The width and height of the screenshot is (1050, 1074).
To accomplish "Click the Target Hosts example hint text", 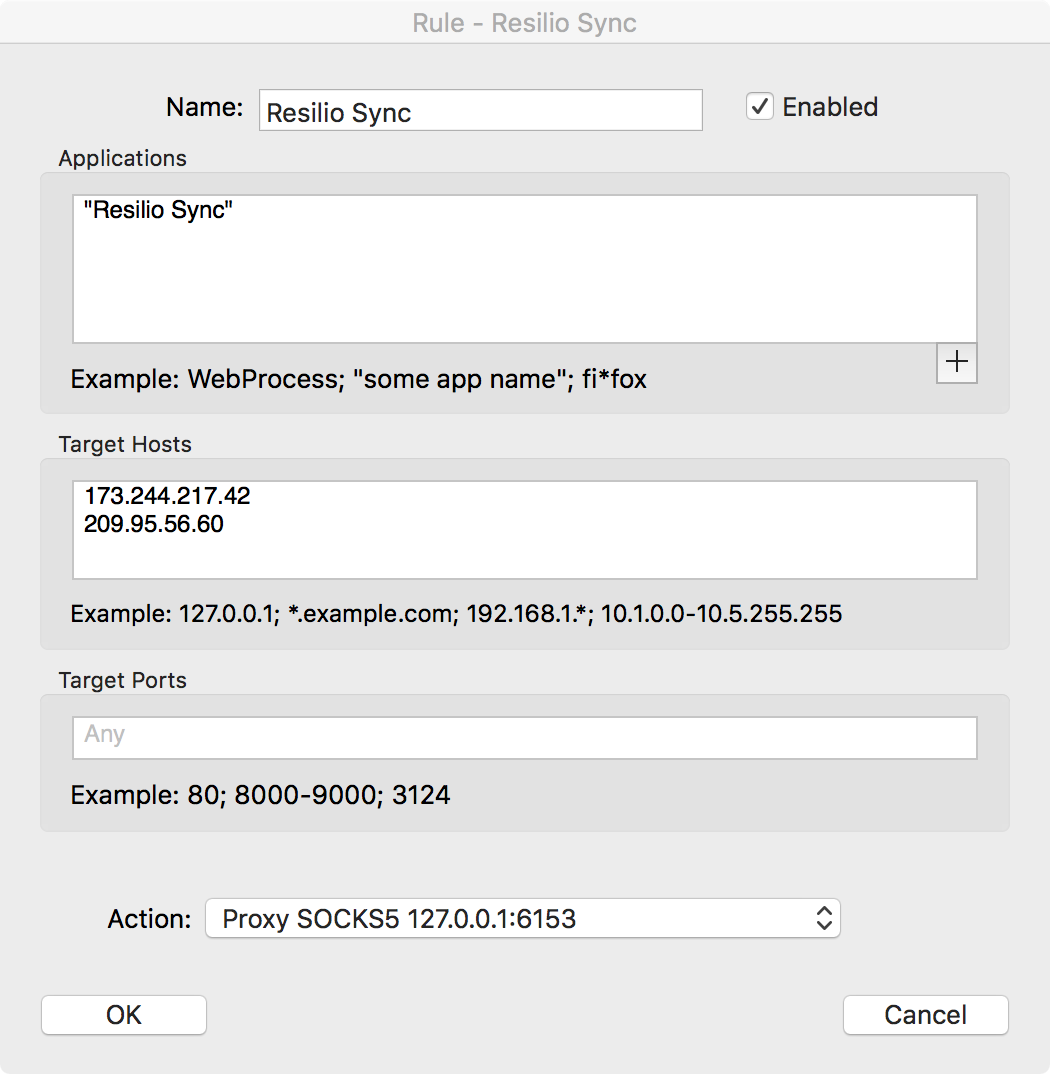I will pos(456,614).
